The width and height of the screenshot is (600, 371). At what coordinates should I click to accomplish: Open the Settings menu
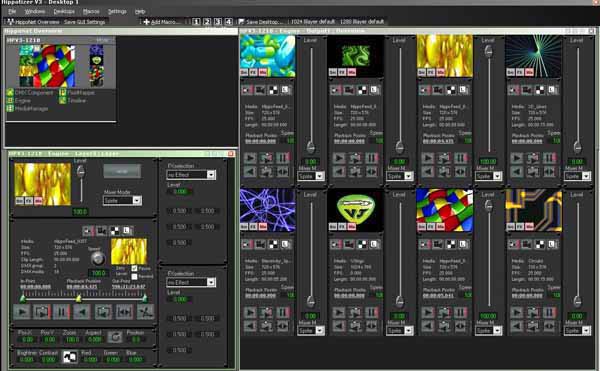[x=117, y=12]
